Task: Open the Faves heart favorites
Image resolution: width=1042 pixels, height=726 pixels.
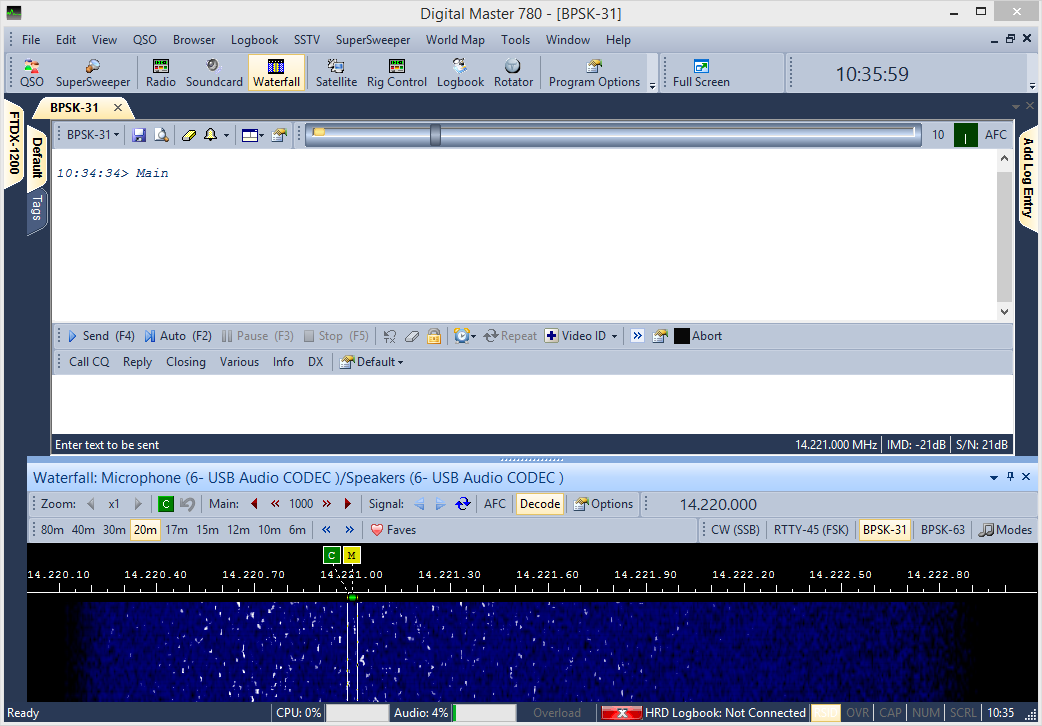Action: tap(393, 530)
